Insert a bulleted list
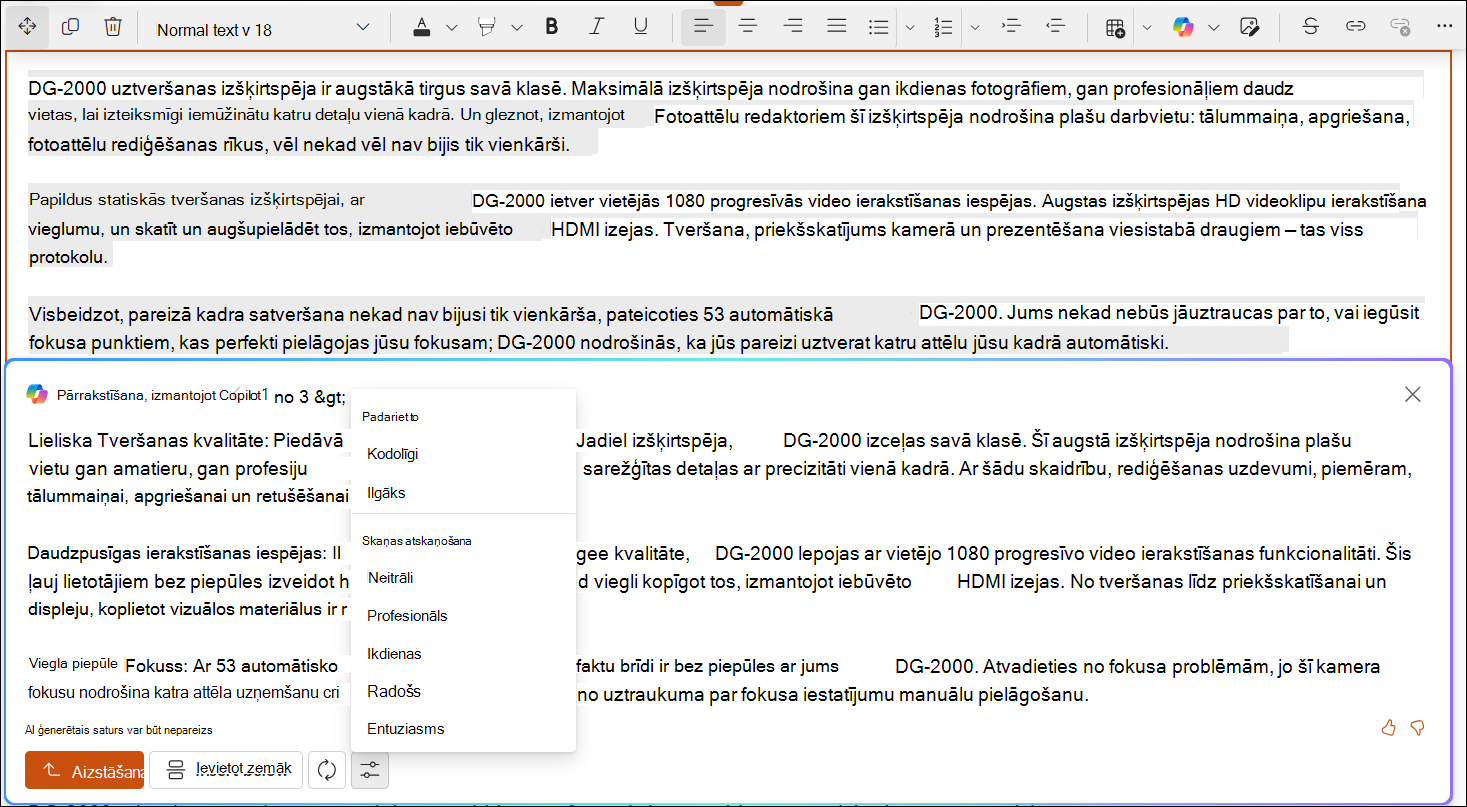1467x807 pixels. point(879,27)
